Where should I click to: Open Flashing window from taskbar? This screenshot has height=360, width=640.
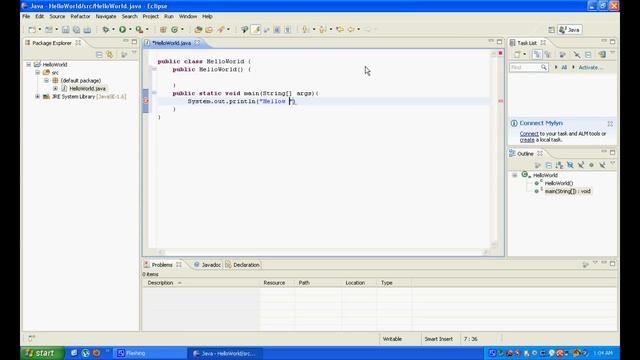(149, 353)
